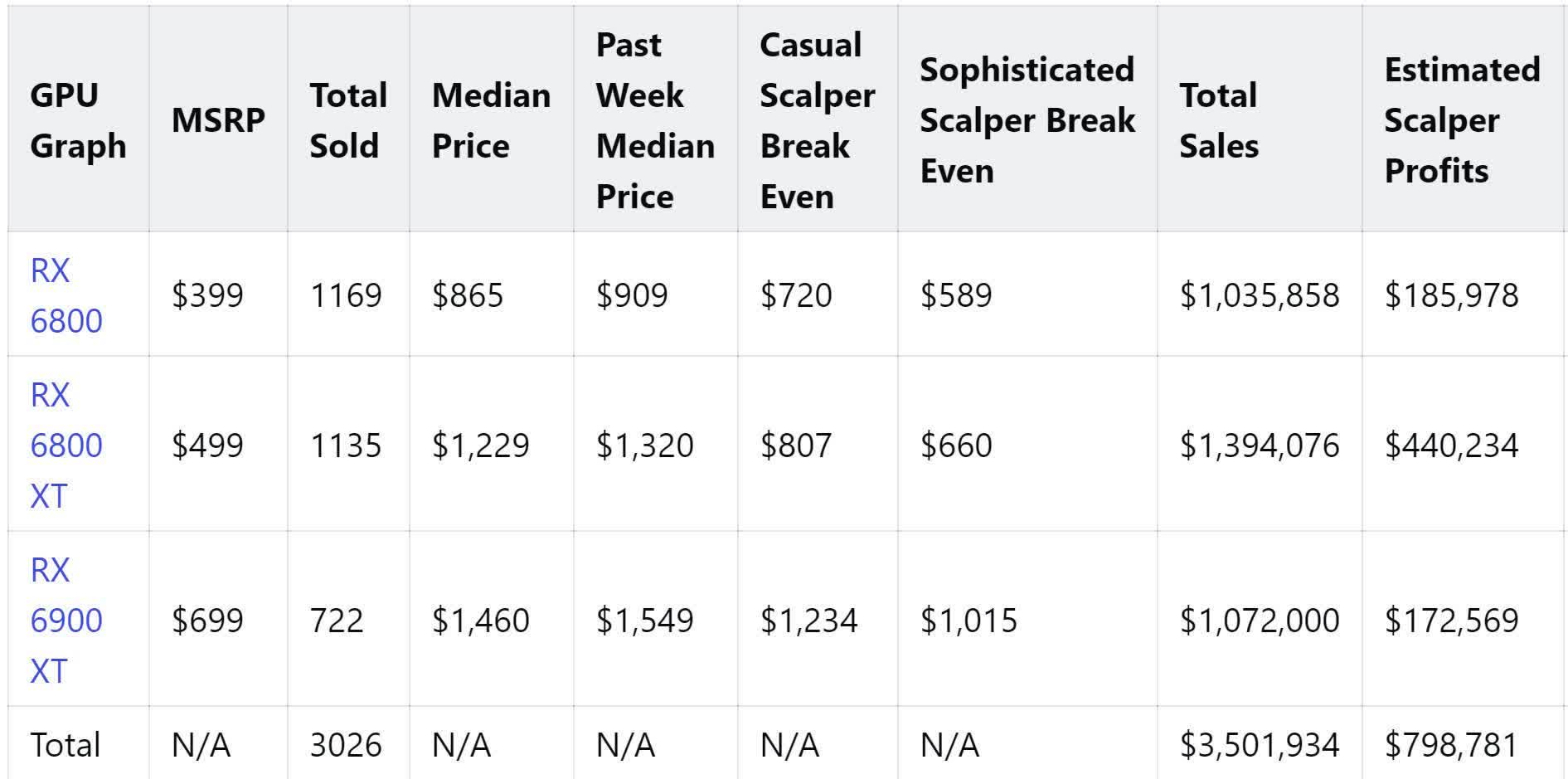Click the Casual Scalper Break Even header
This screenshot has height=779, width=1568.
tap(817, 120)
